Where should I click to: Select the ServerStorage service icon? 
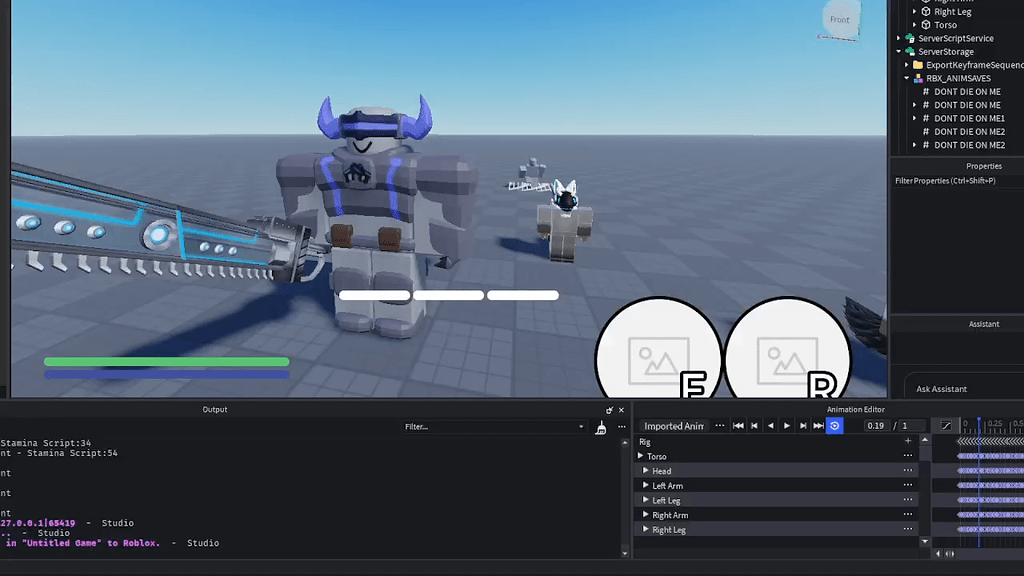910,52
